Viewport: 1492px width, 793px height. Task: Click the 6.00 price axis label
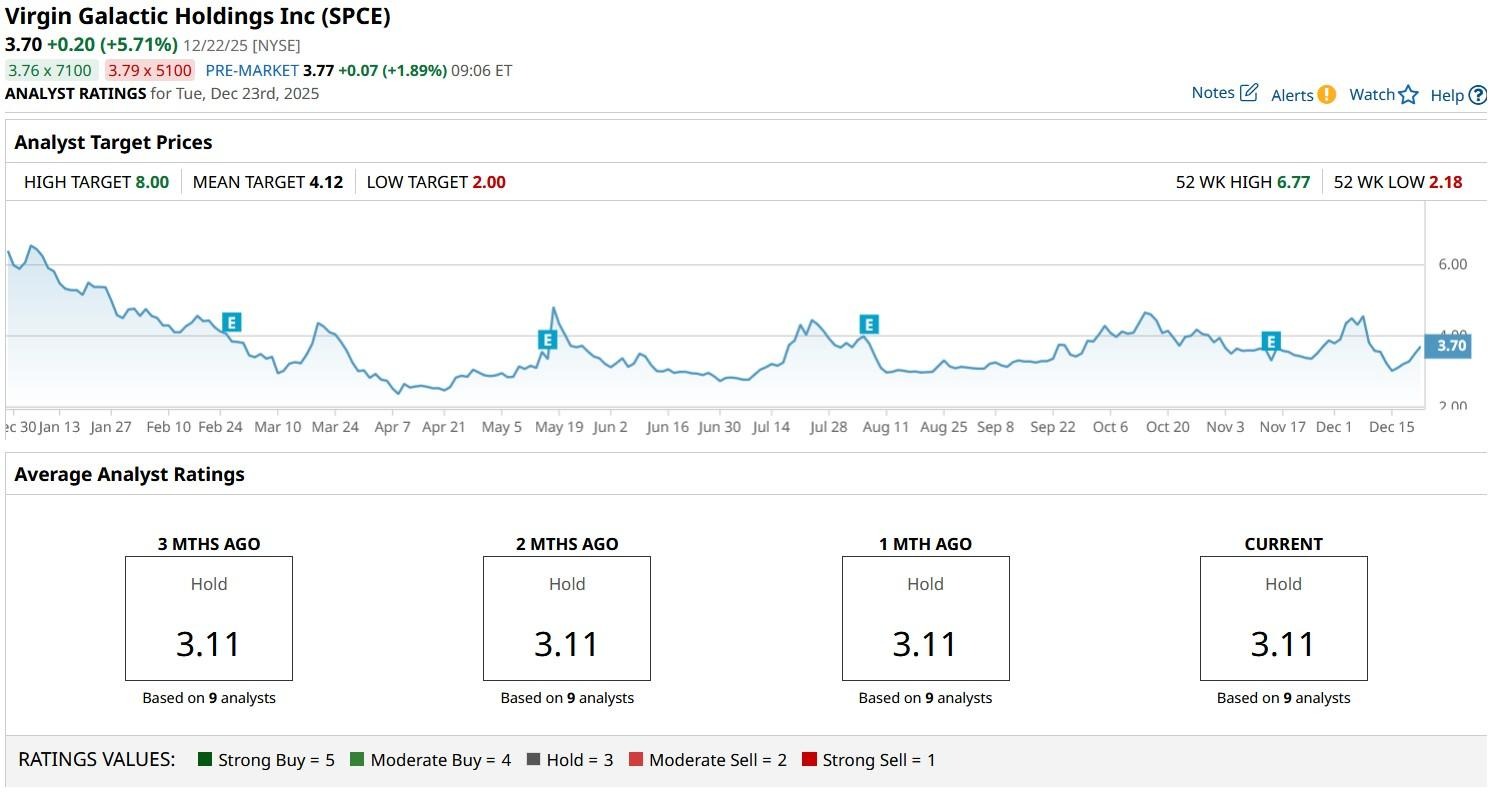(1452, 264)
